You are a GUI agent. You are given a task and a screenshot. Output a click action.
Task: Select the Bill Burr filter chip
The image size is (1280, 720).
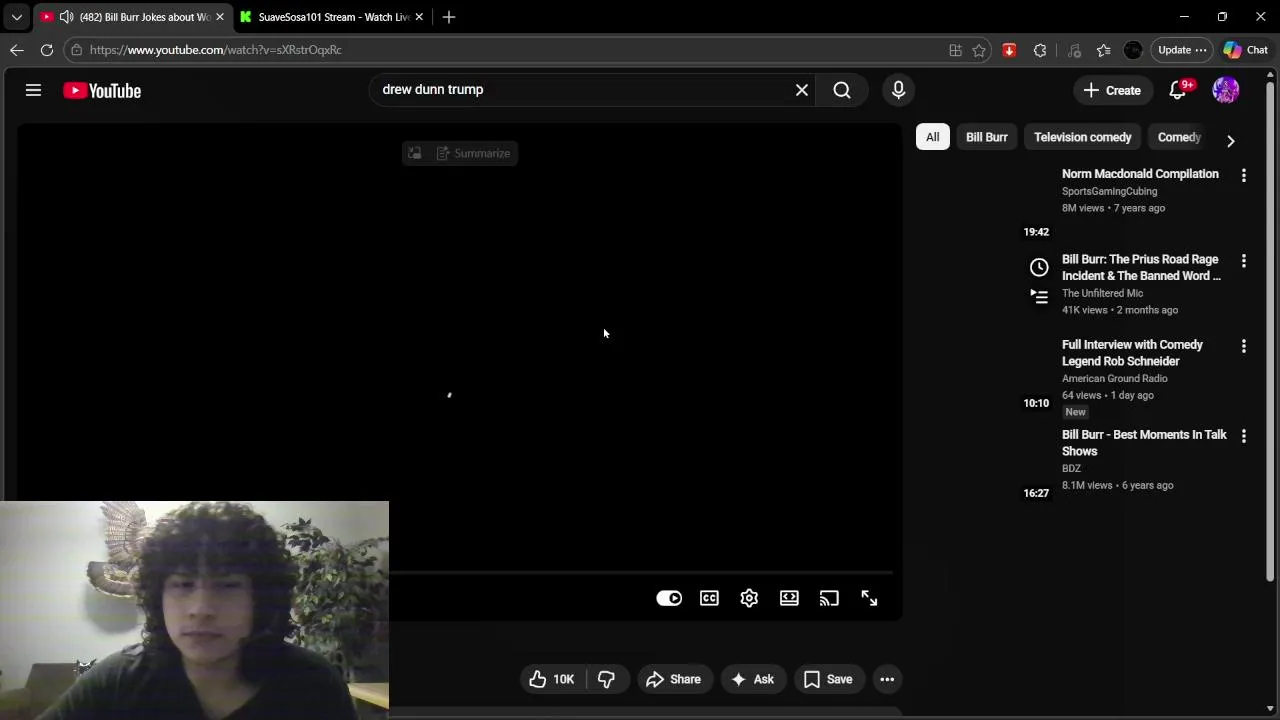coord(986,137)
